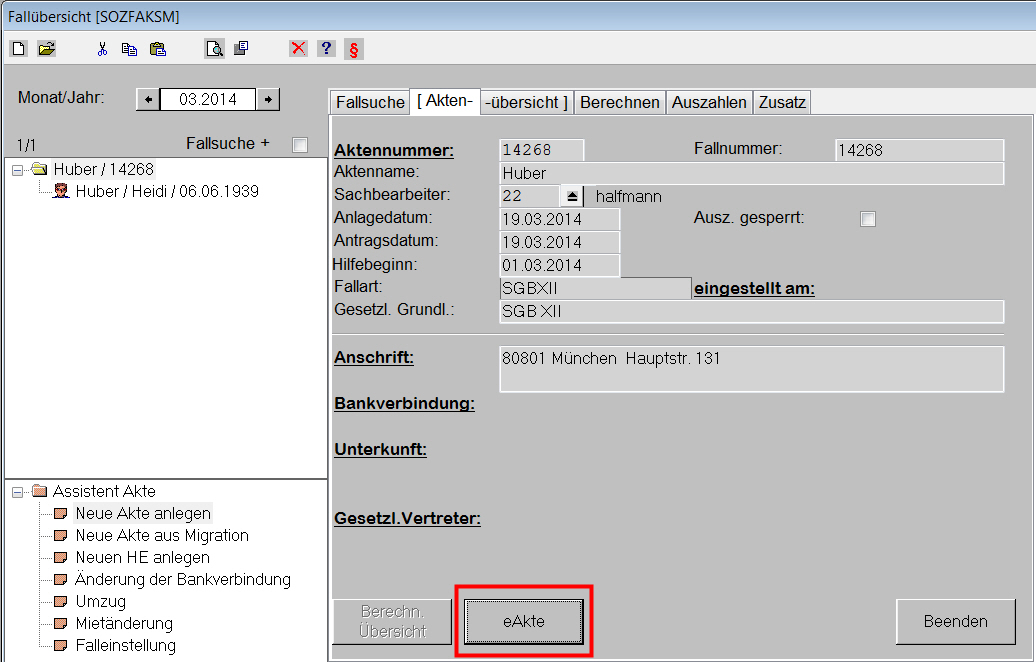Click the scissors cut icon
Screen dimensions: 1036x662
[x=102, y=48]
